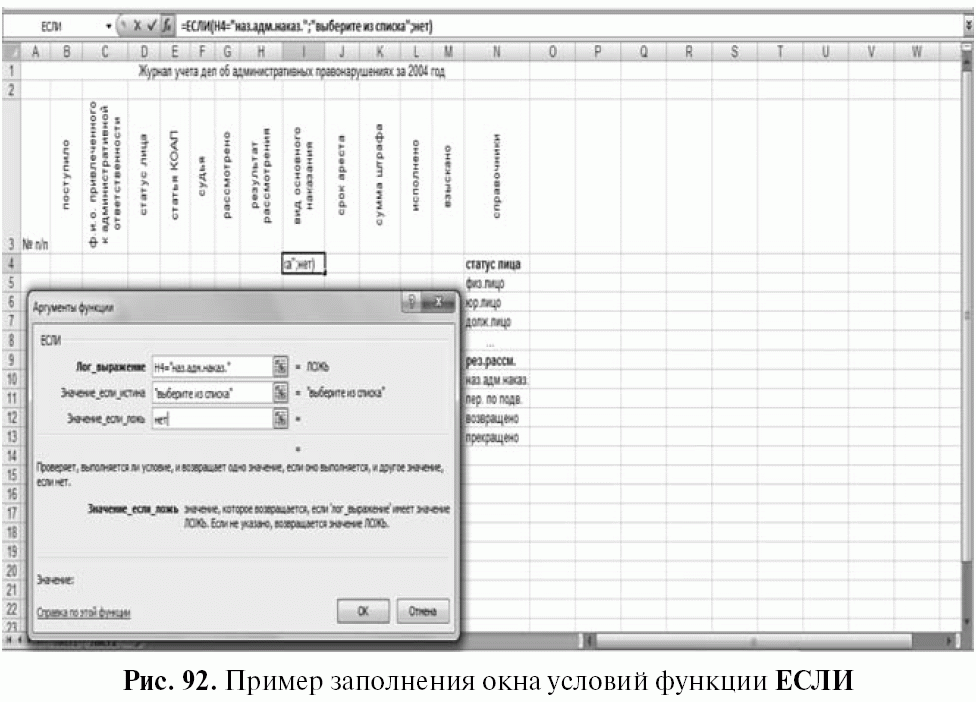Image resolution: width=976 pixels, height=702 pixels.
Task: Click the rotated 'статья КОАП' header cell
Action: [x=175, y=176]
